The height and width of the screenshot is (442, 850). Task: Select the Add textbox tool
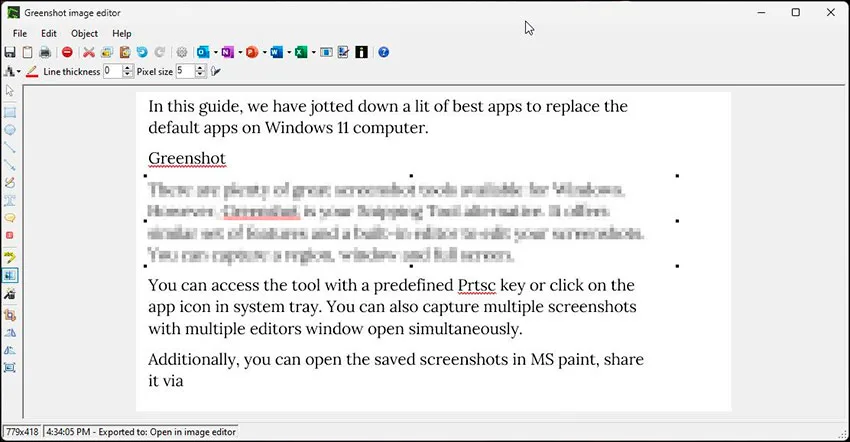10,200
